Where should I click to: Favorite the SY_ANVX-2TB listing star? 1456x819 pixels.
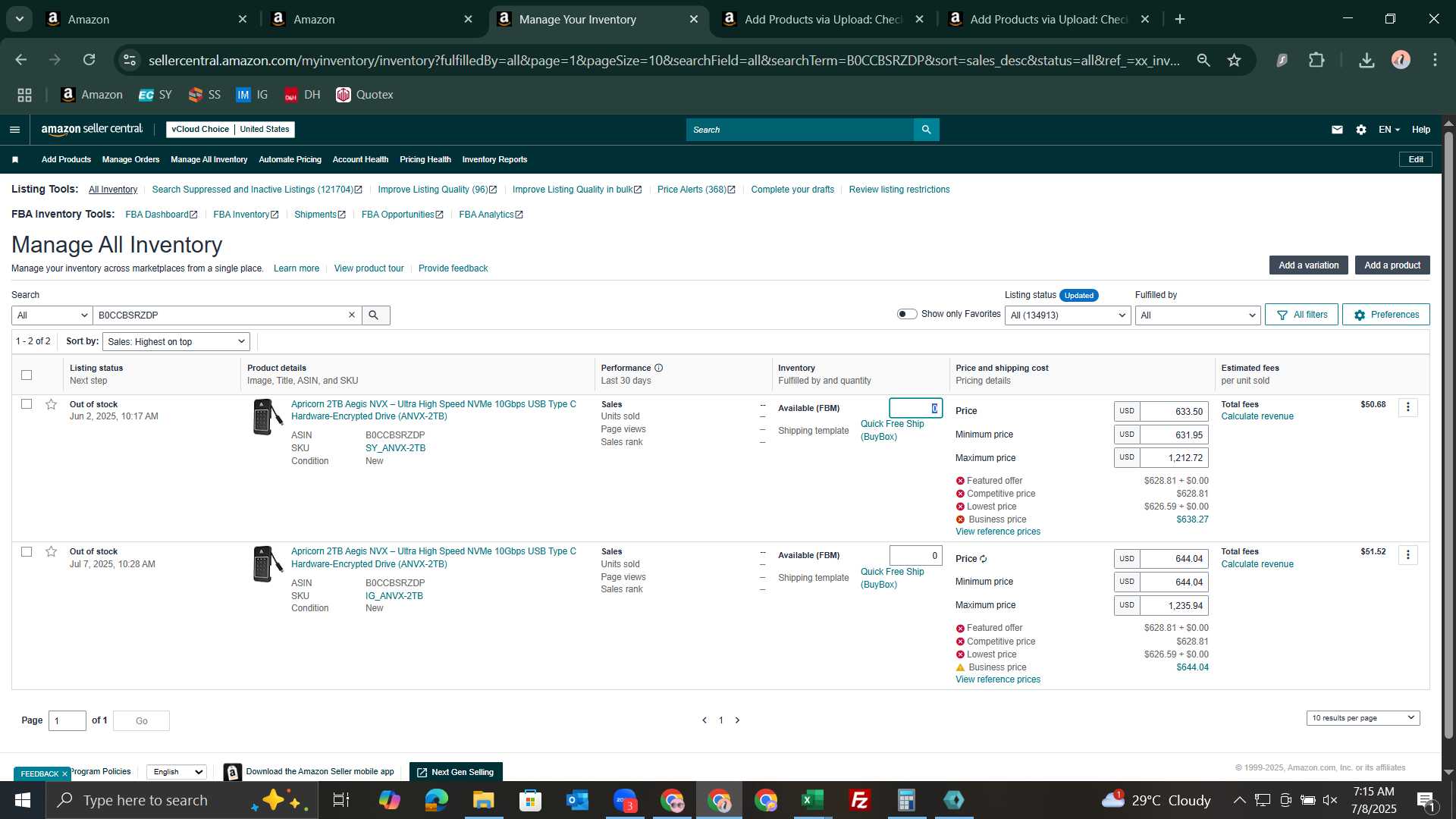pos(51,405)
